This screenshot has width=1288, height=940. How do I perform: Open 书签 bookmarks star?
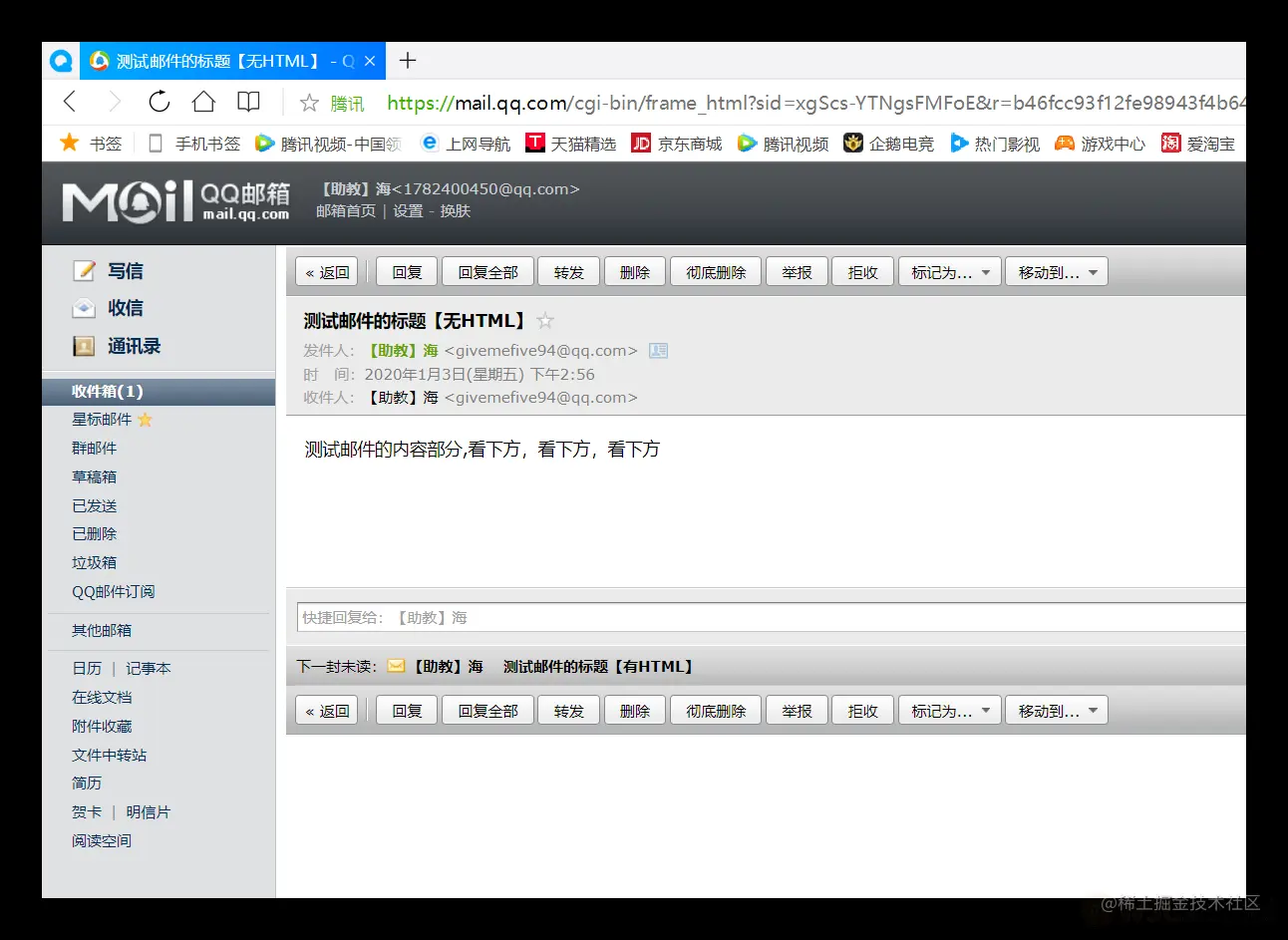90,144
